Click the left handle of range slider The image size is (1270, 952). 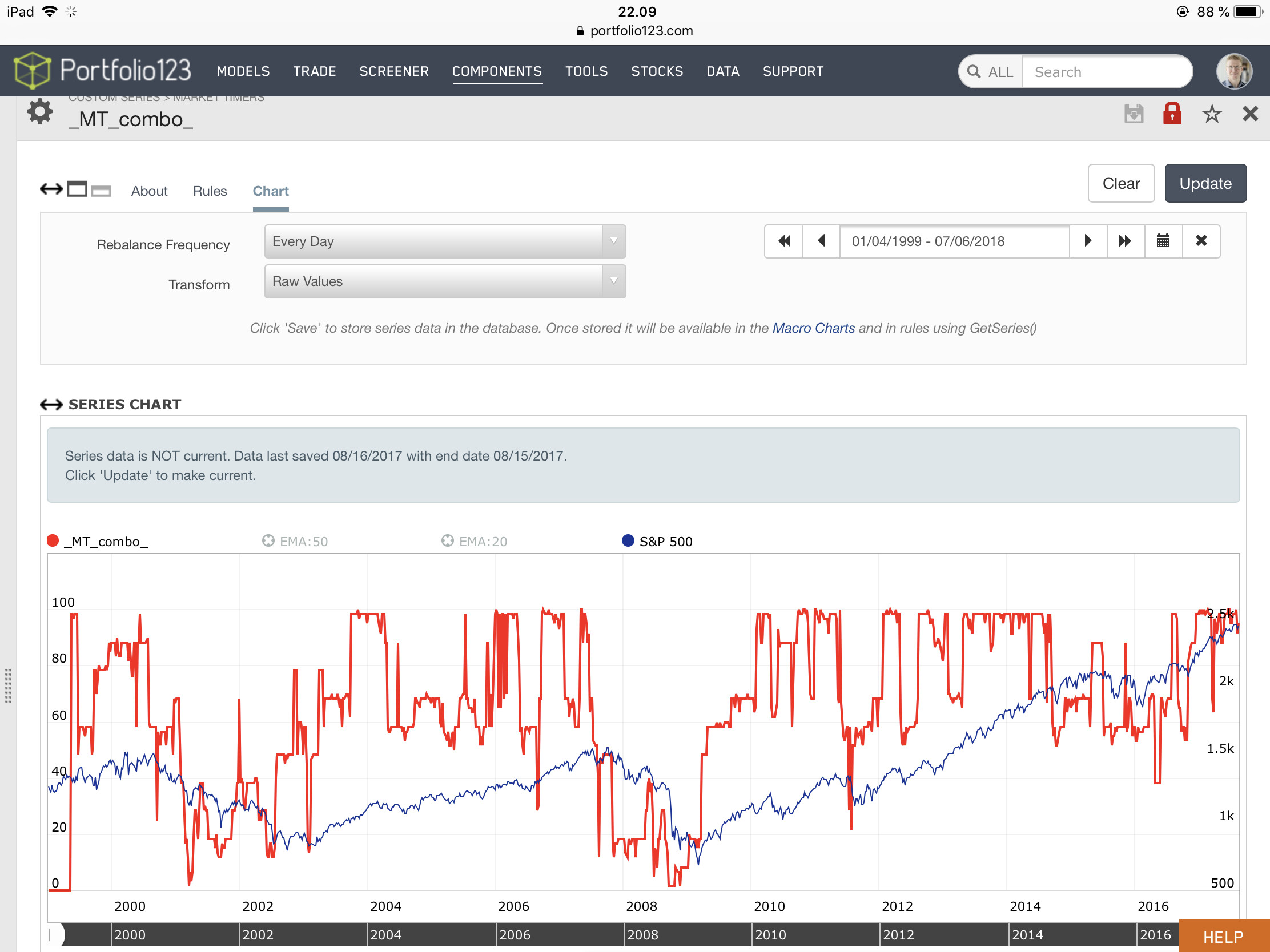click(x=57, y=935)
